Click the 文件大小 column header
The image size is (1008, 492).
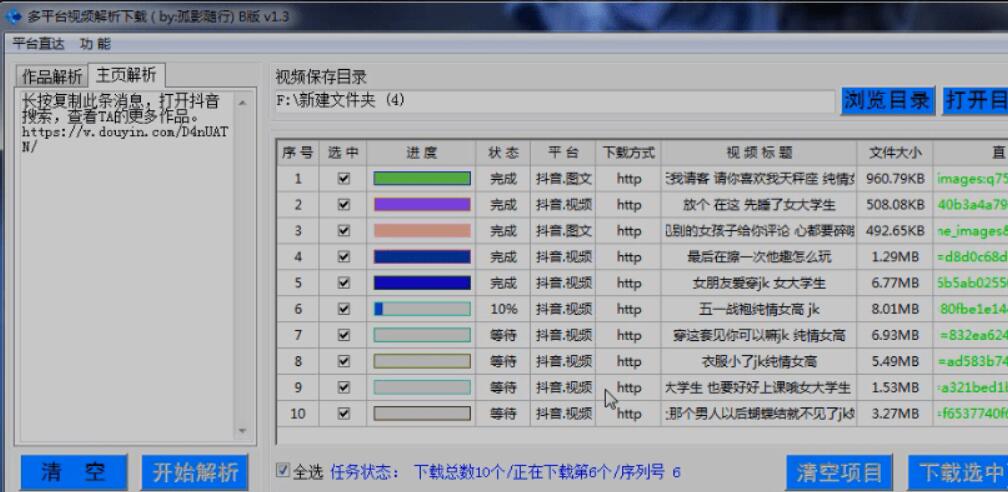pos(895,153)
